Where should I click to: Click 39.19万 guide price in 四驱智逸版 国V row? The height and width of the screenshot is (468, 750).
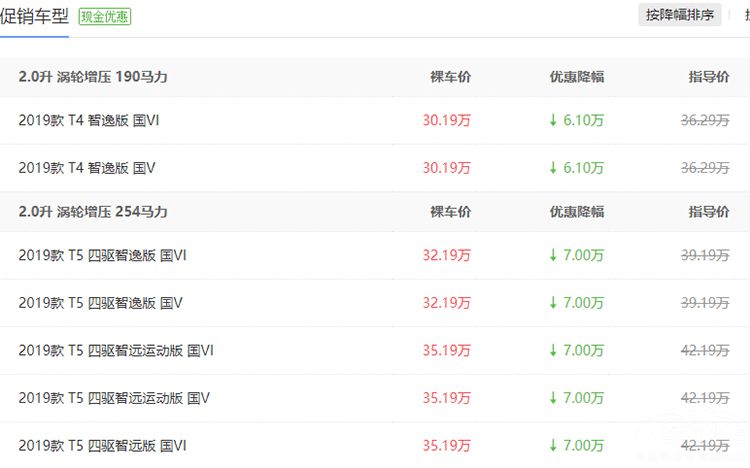(705, 303)
